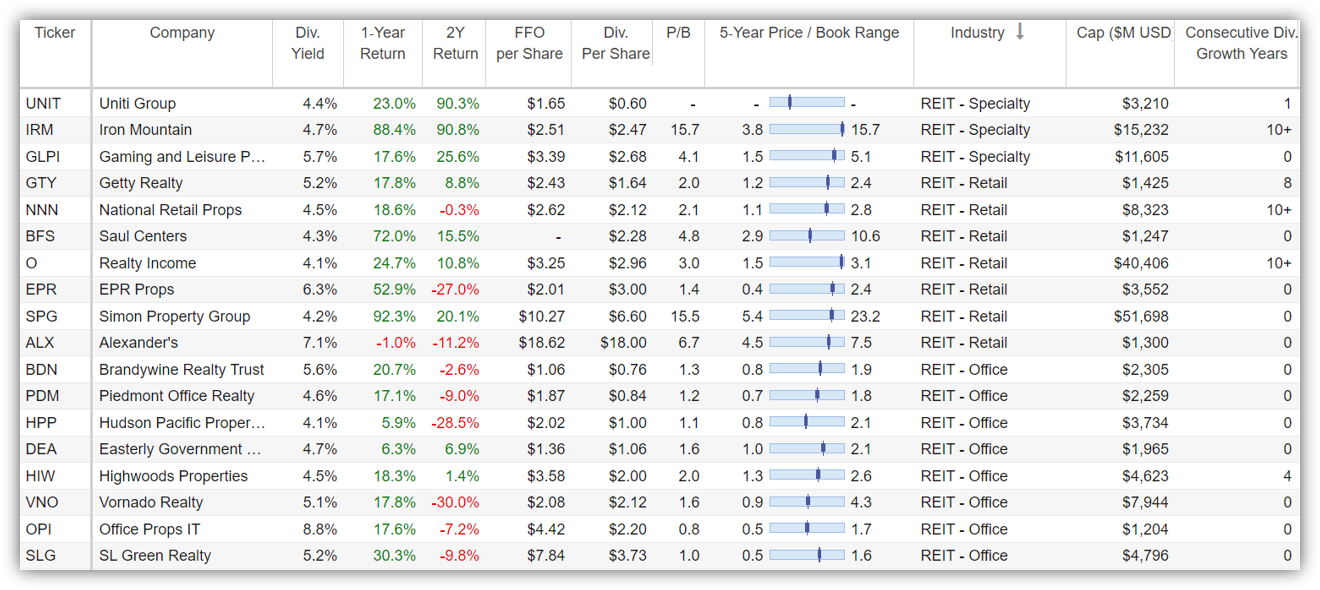
Task: Click the National Retail Props company name
Action: pos(170,210)
